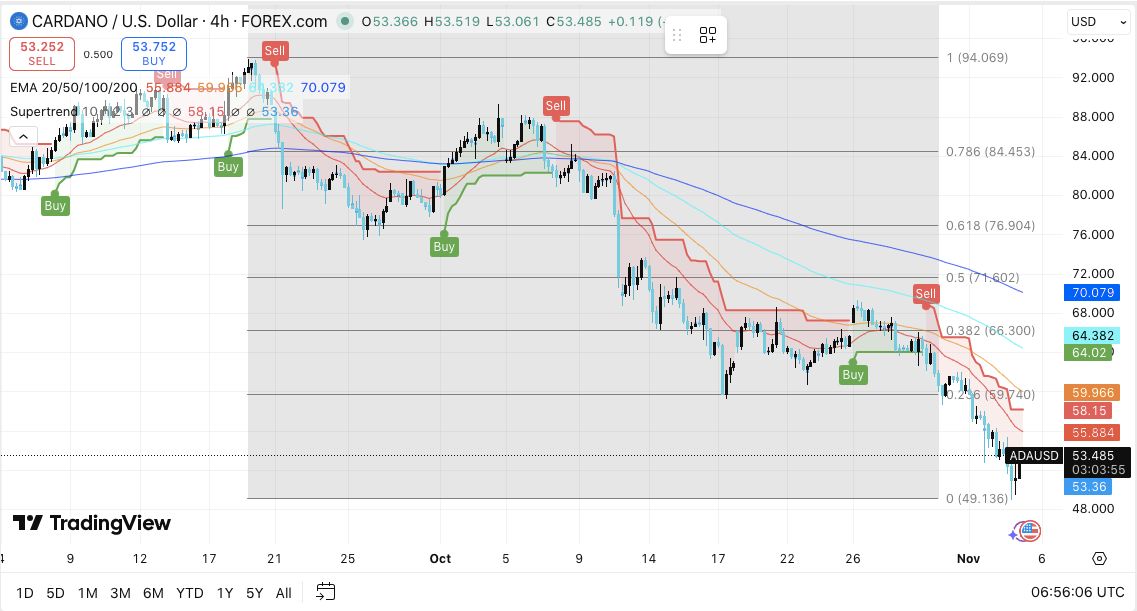Open chart settings gear icon
This screenshot has width=1137, height=611.
[x=1100, y=559]
